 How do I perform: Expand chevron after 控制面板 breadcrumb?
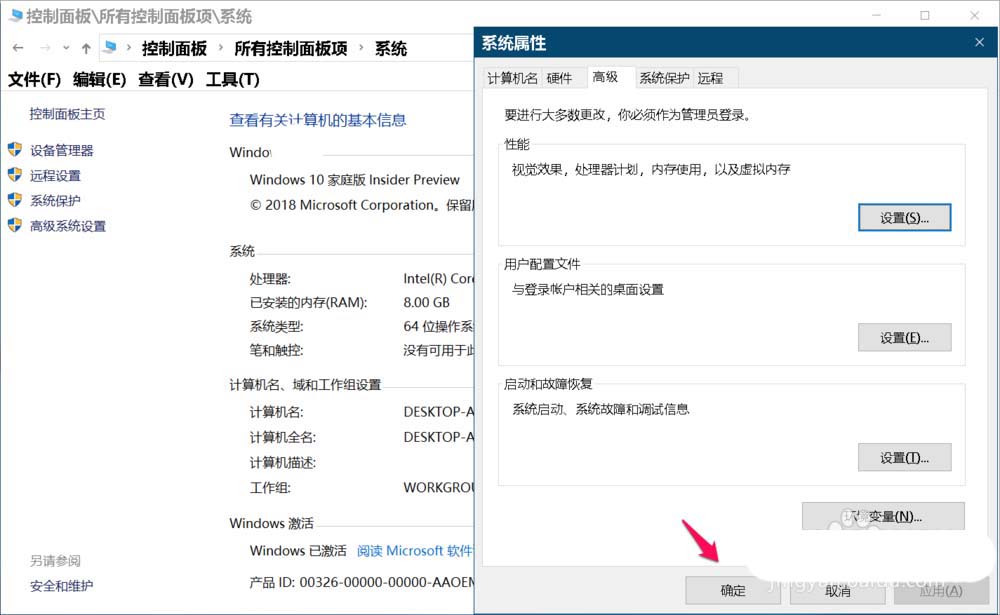(220, 49)
